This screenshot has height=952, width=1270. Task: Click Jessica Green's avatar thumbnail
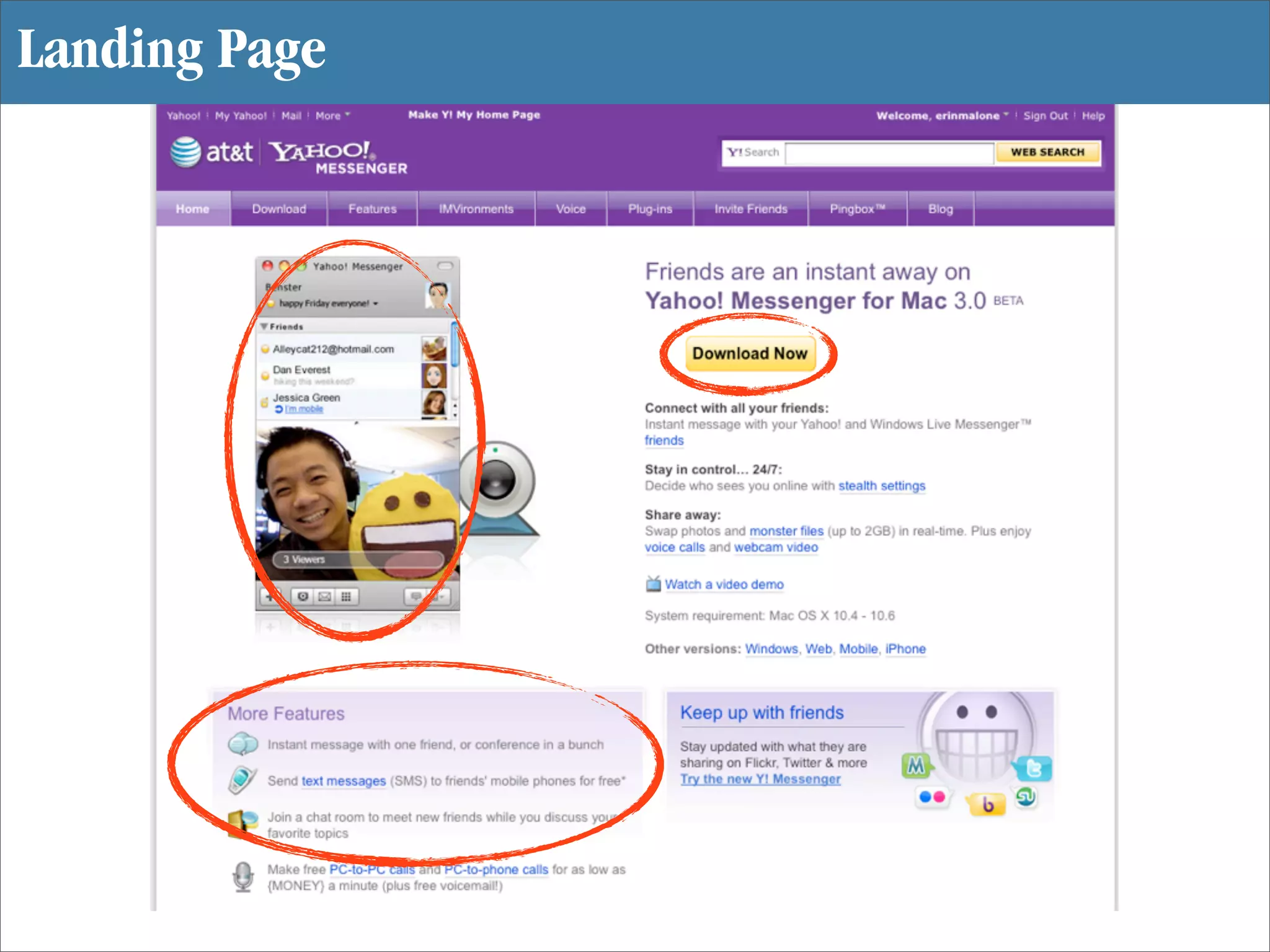click(x=434, y=403)
